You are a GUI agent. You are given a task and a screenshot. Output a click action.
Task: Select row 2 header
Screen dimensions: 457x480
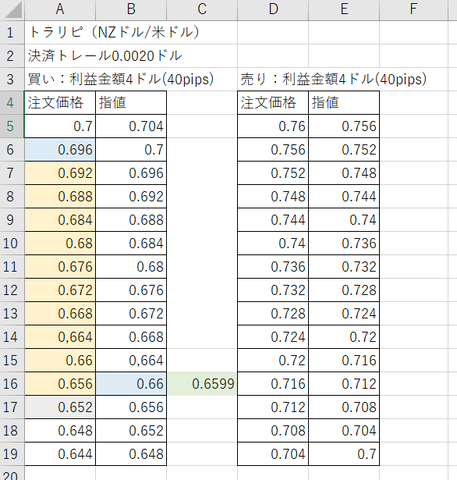point(12,56)
